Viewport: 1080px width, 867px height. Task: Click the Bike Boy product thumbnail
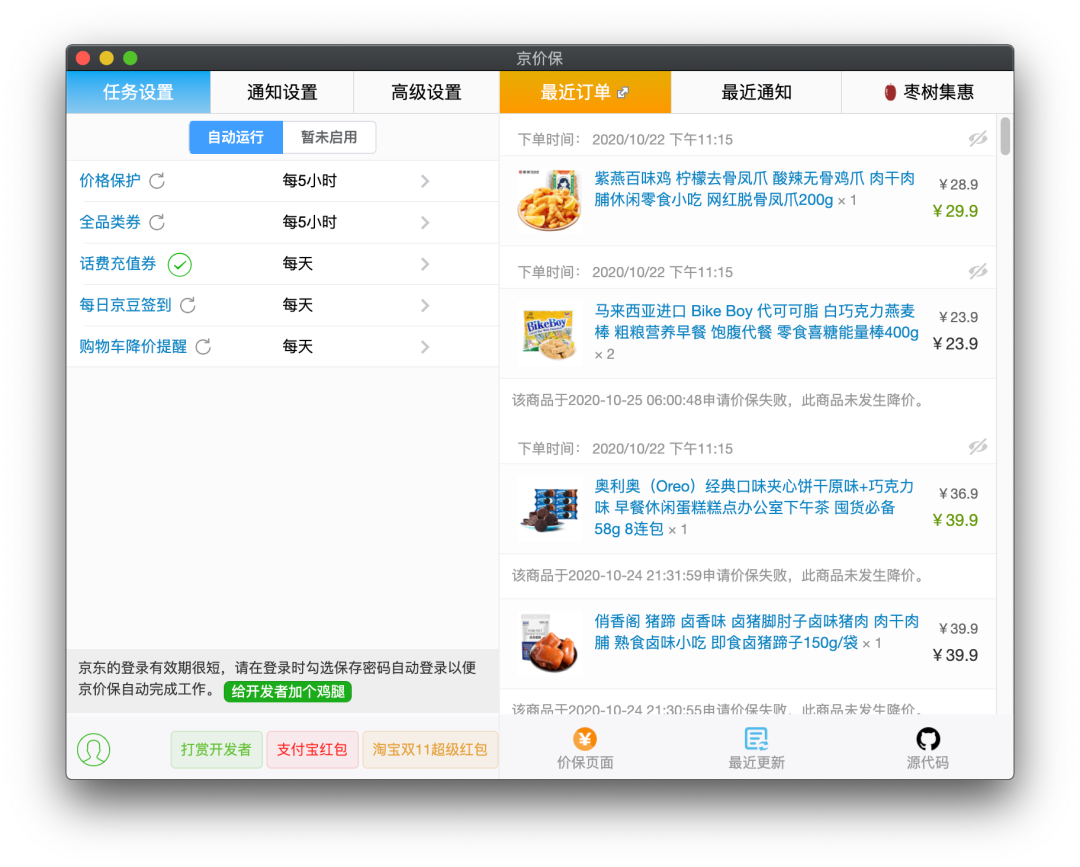pyautogui.click(x=549, y=333)
